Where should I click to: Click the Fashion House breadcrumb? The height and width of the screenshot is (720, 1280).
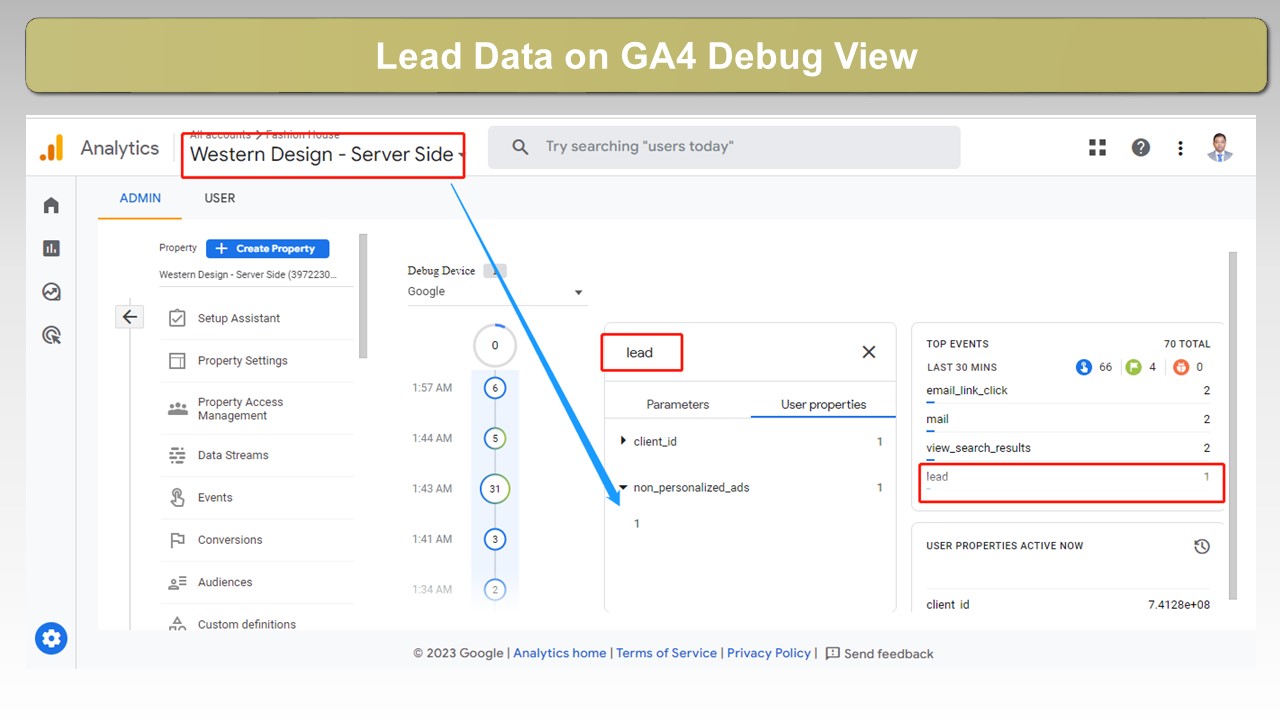pos(302,135)
